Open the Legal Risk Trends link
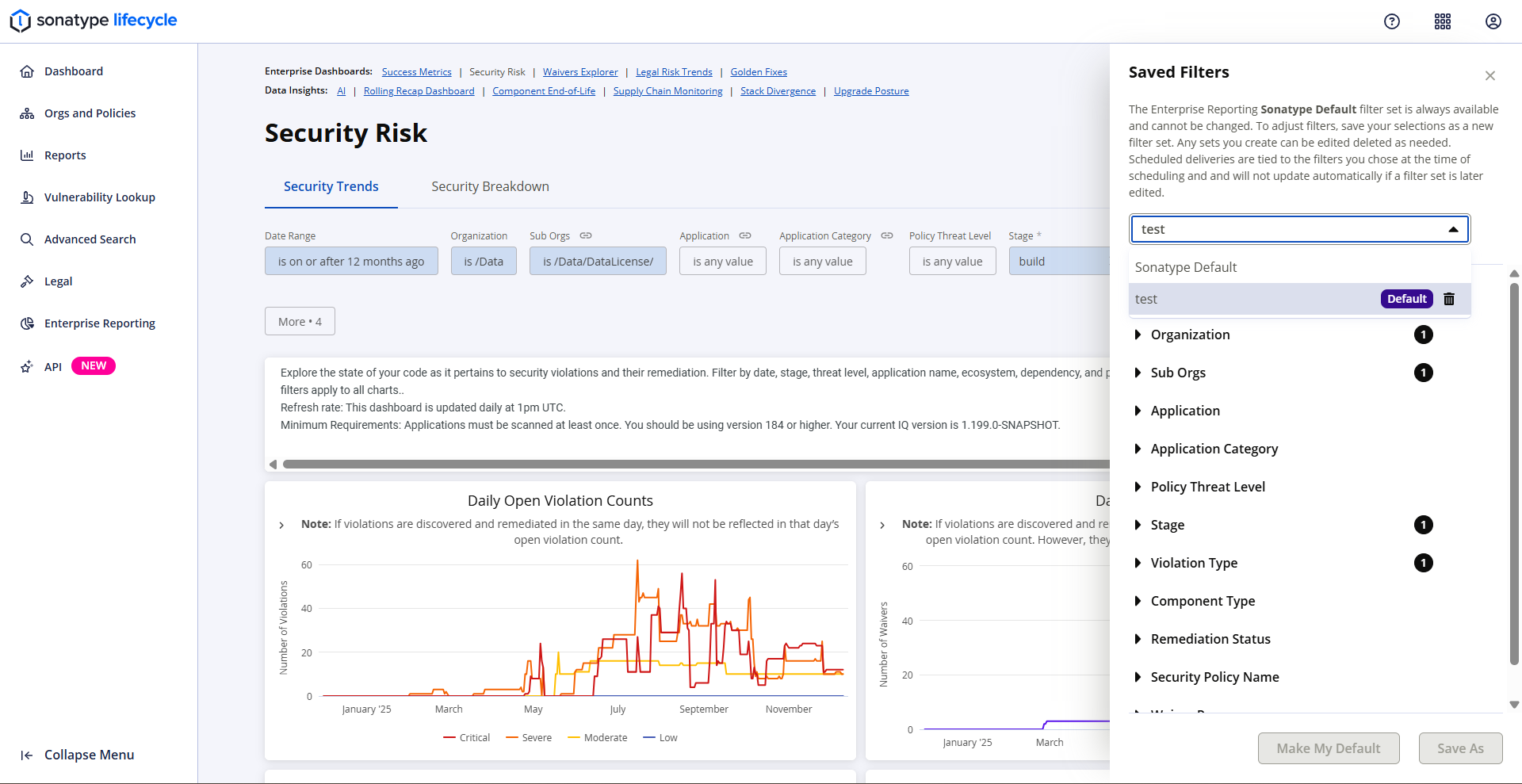 (674, 72)
